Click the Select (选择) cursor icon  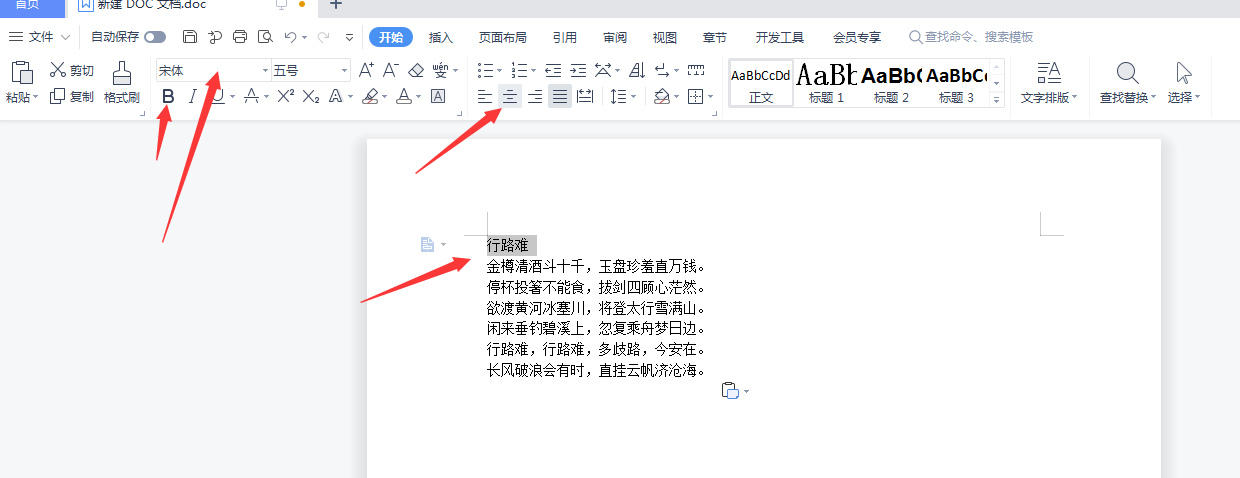coord(1184,73)
